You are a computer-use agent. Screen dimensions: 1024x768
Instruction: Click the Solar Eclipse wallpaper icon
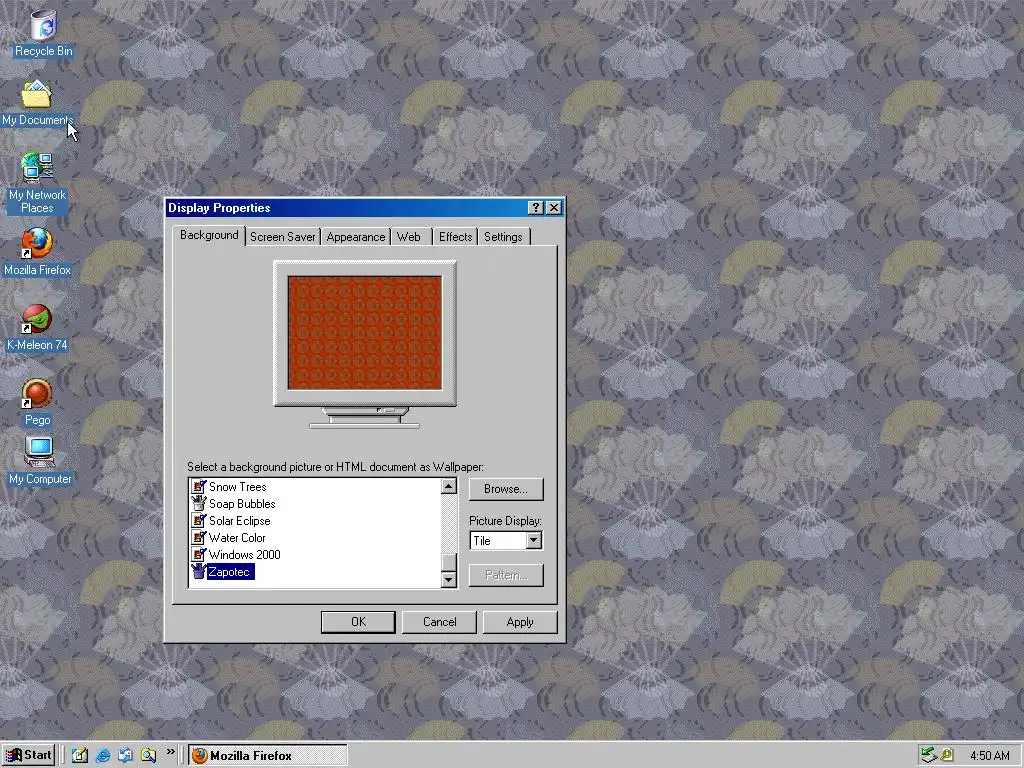coord(199,520)
